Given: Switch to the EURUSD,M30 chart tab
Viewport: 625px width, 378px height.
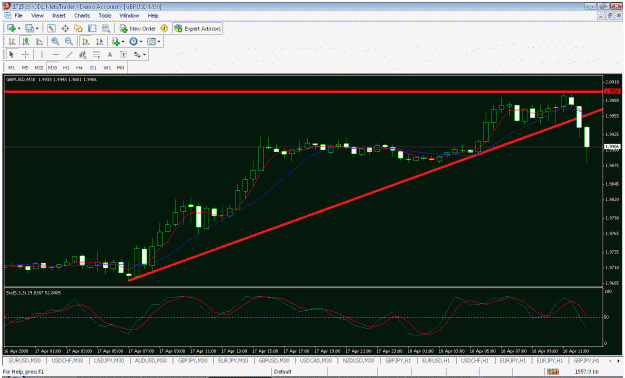Looking at the screenshot, I should pos(24,360).
